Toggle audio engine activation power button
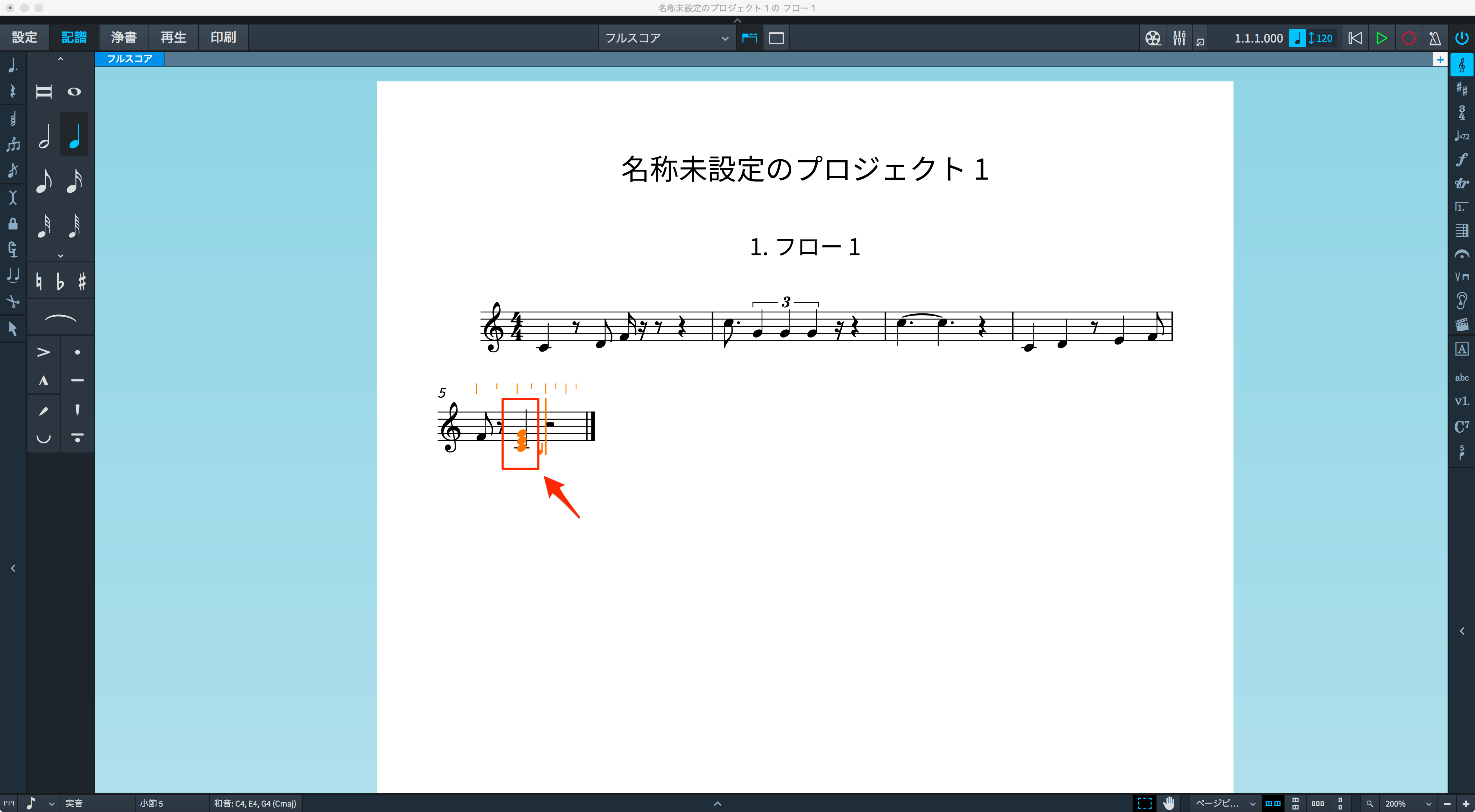This screenshot has height=812, width=1475. click(1462, 38)
